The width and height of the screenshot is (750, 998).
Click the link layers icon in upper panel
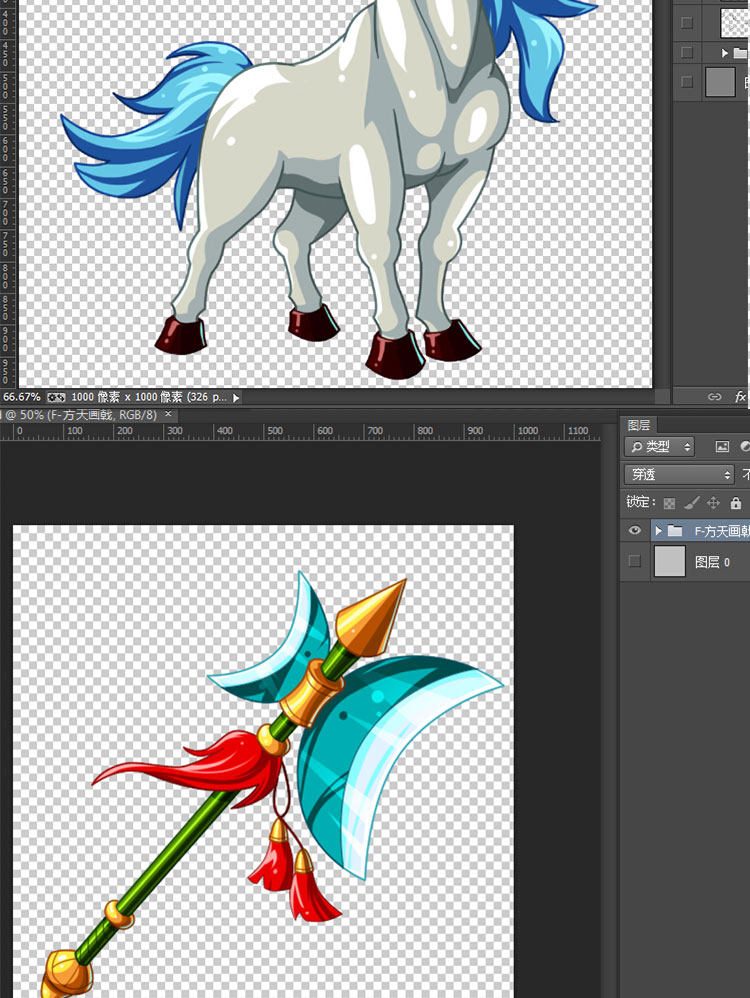(714, 397)
